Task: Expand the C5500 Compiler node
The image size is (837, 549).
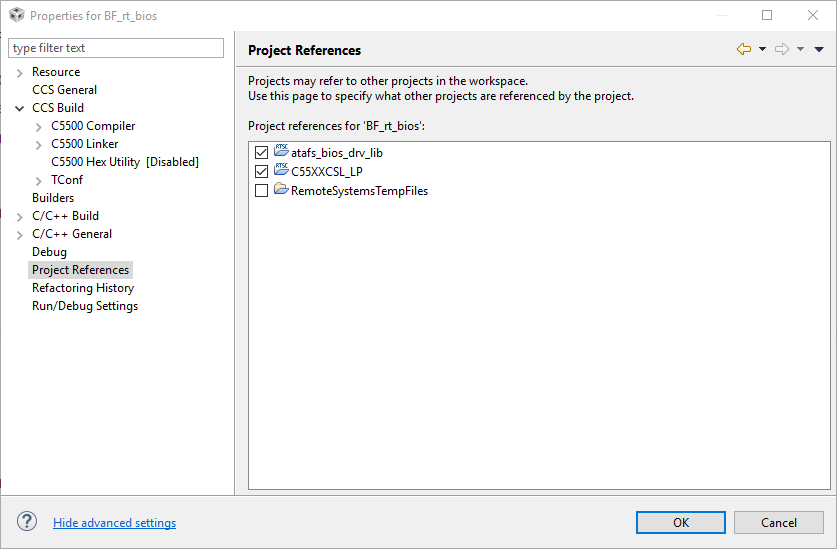Action: coord(39,126)
